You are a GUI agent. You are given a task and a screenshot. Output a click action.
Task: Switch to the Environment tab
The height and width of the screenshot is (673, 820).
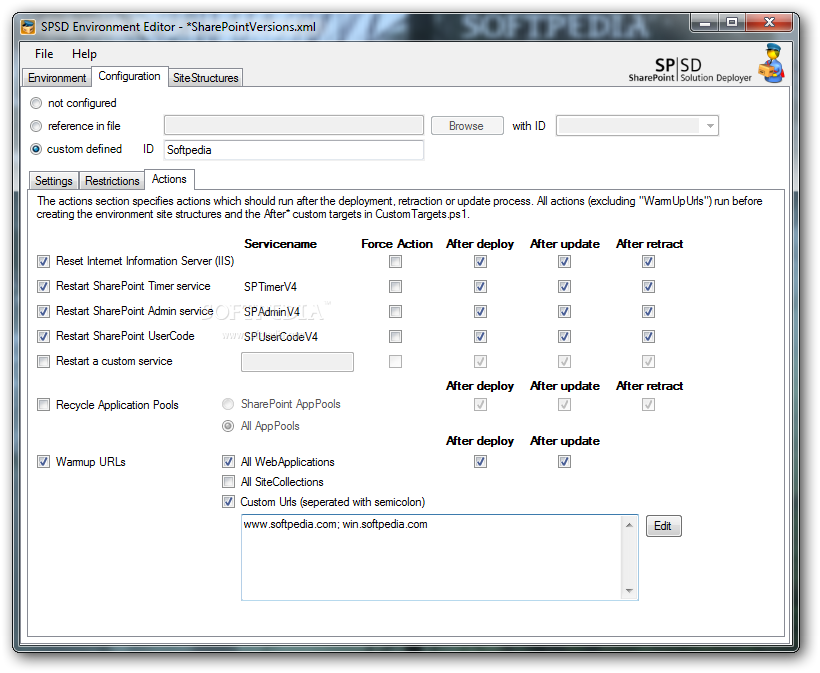coord(57,78)
